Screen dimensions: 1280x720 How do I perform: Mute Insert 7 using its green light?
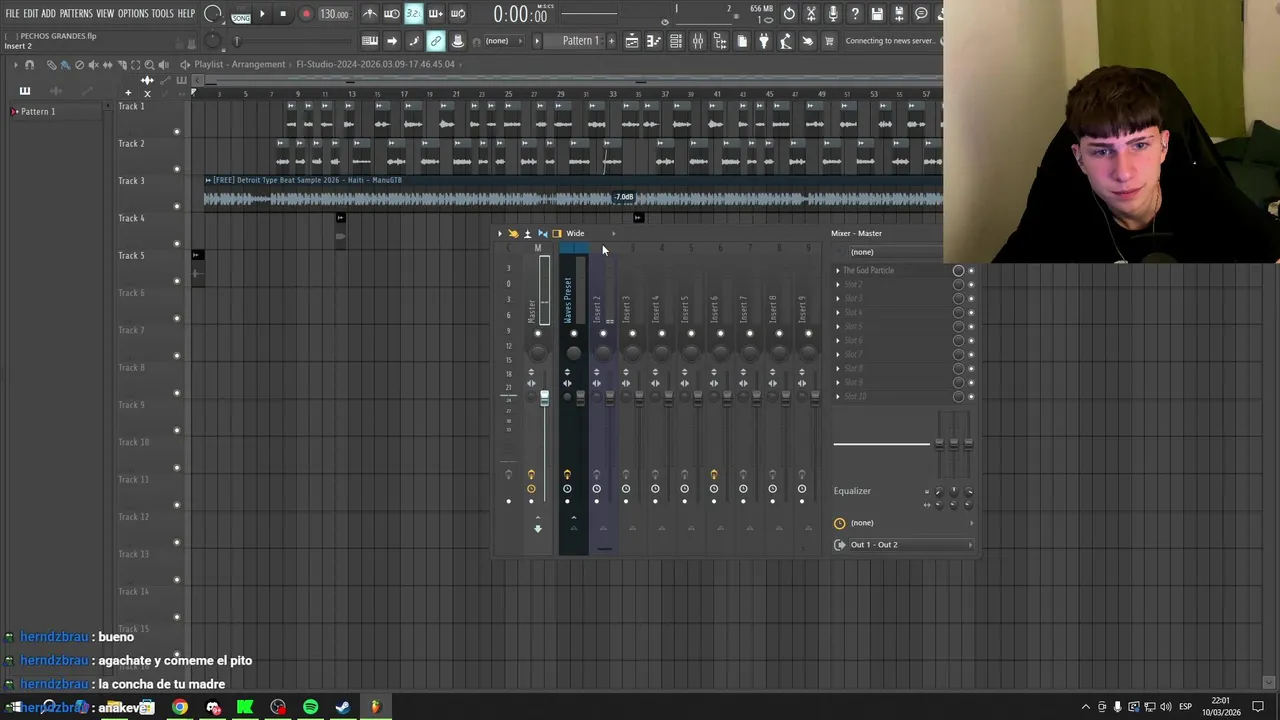tap(750, 334)
